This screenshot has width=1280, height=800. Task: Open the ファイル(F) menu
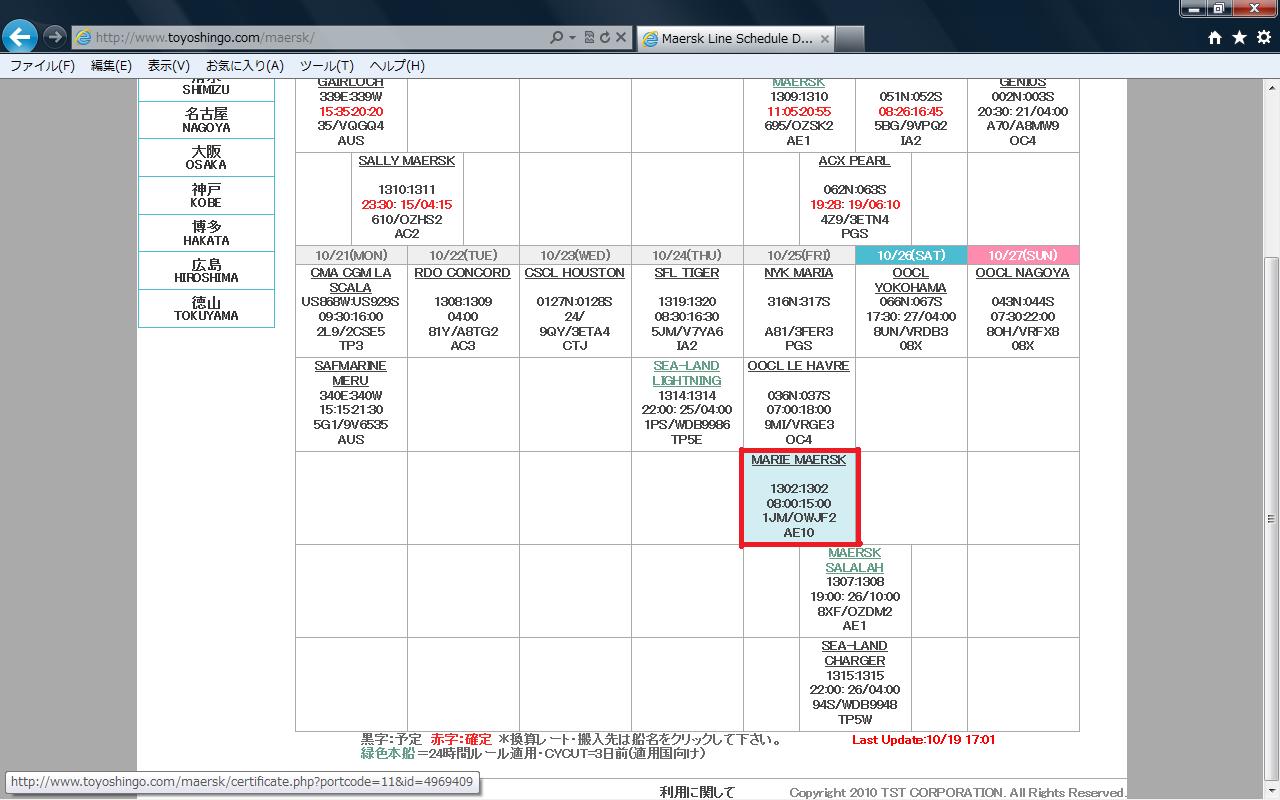tap(42, 66)
